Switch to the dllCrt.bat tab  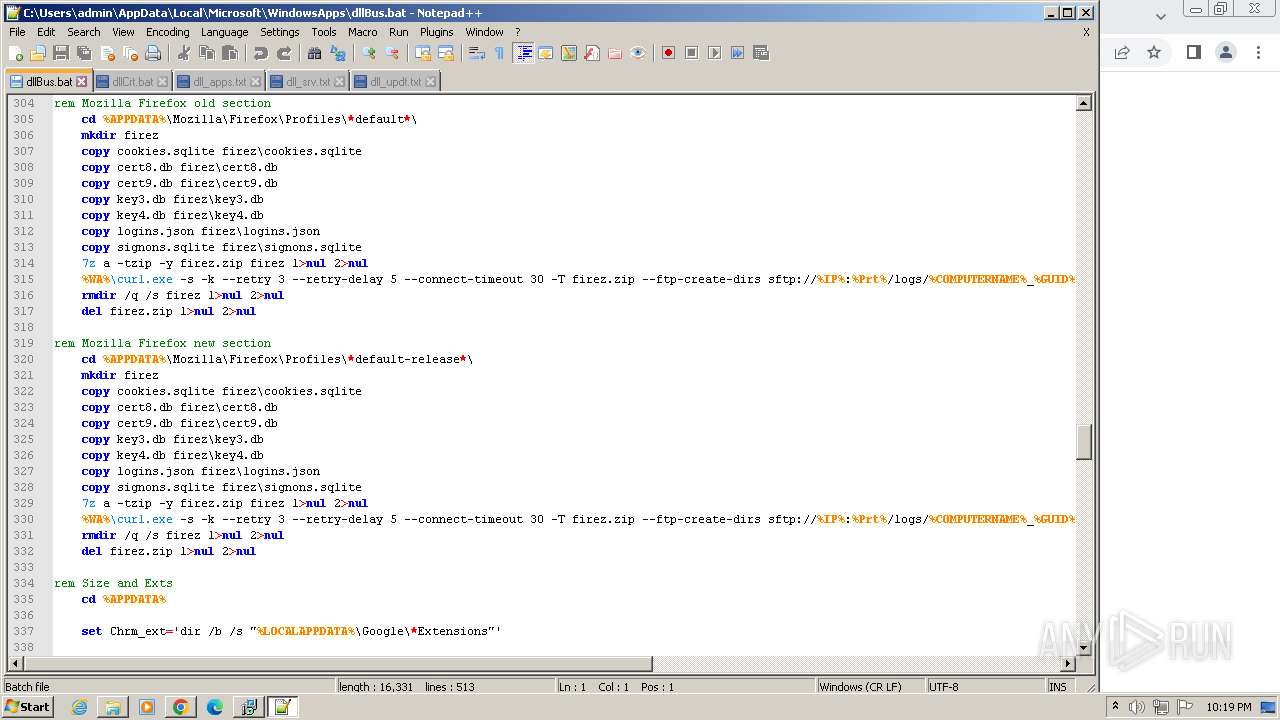132,81
